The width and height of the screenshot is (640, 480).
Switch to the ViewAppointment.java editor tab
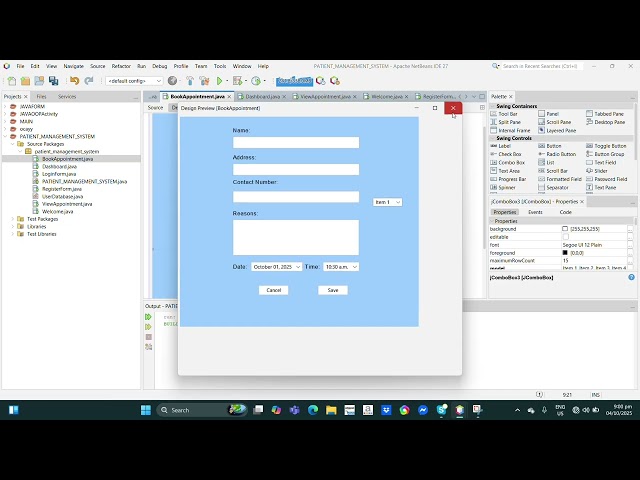point(325,97)
